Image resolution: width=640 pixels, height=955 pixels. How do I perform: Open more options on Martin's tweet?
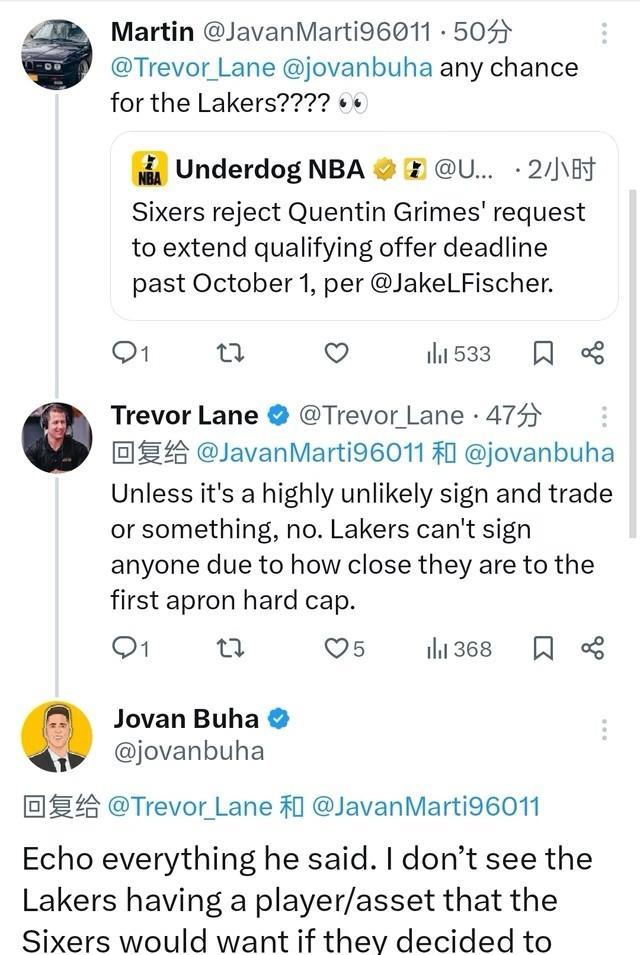point(604,33)
